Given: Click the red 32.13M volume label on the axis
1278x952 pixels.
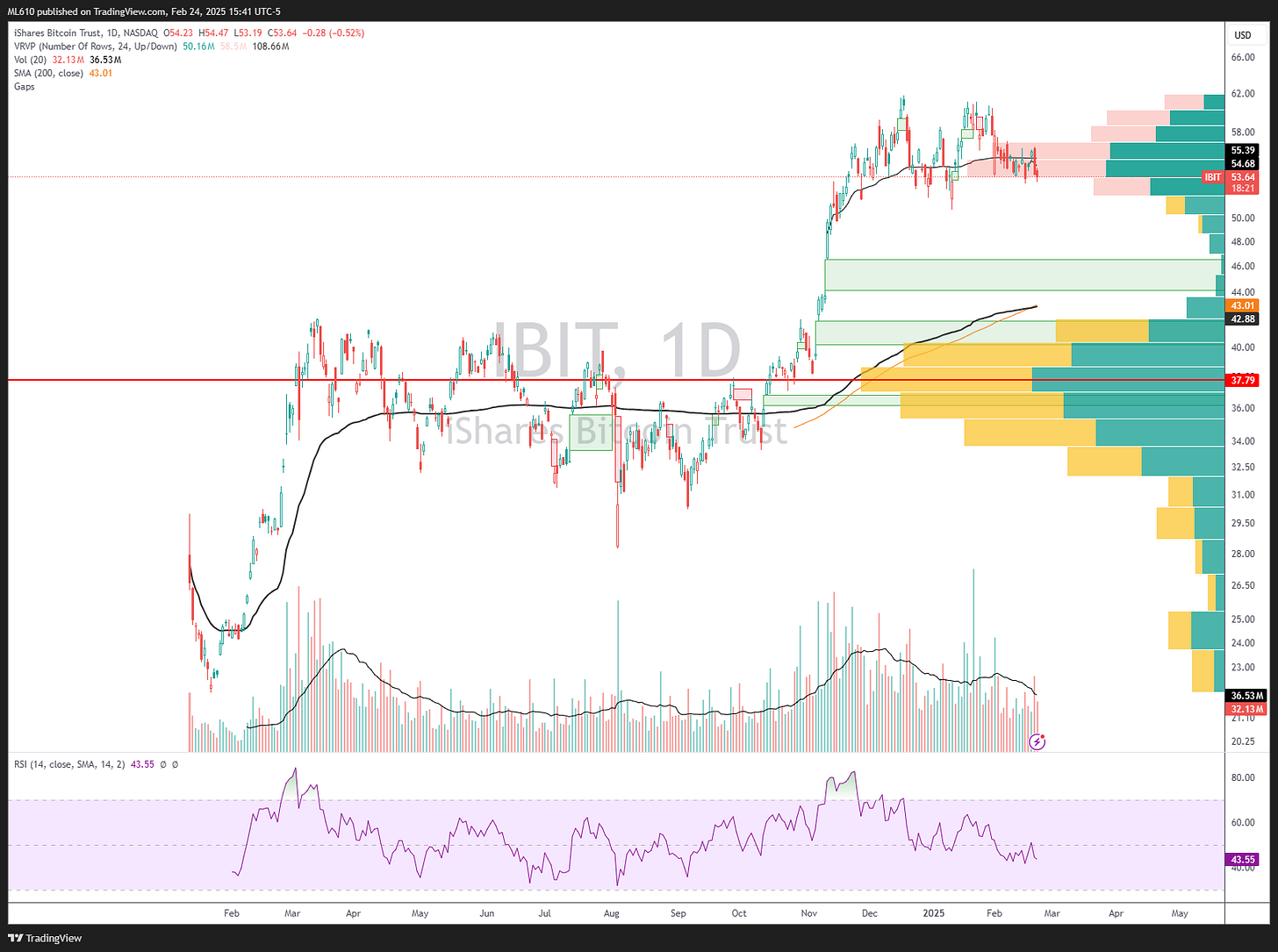Looking at the screenshot, I should tap(1246, 709).
